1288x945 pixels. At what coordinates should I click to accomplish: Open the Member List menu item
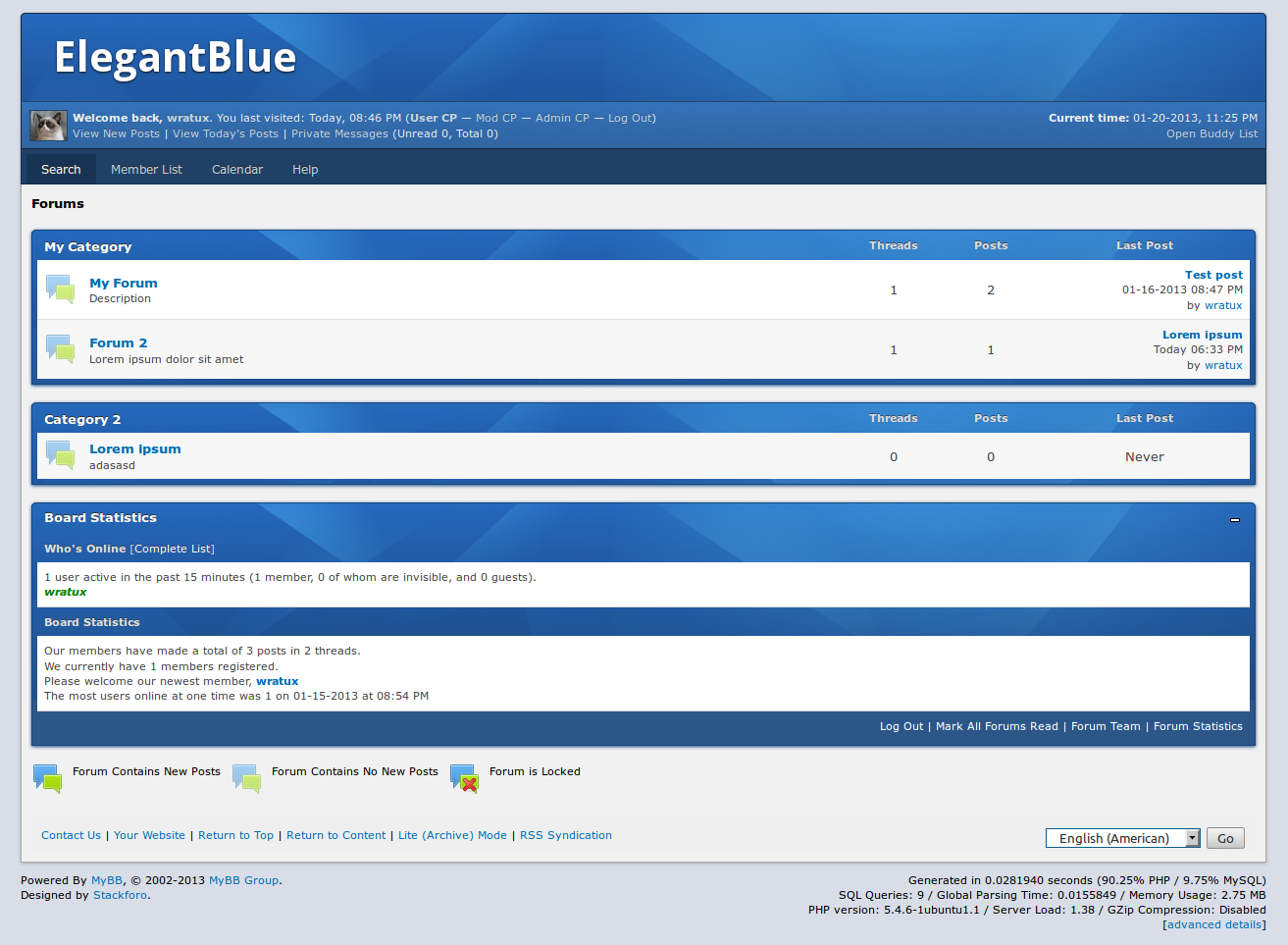point(146,170)
